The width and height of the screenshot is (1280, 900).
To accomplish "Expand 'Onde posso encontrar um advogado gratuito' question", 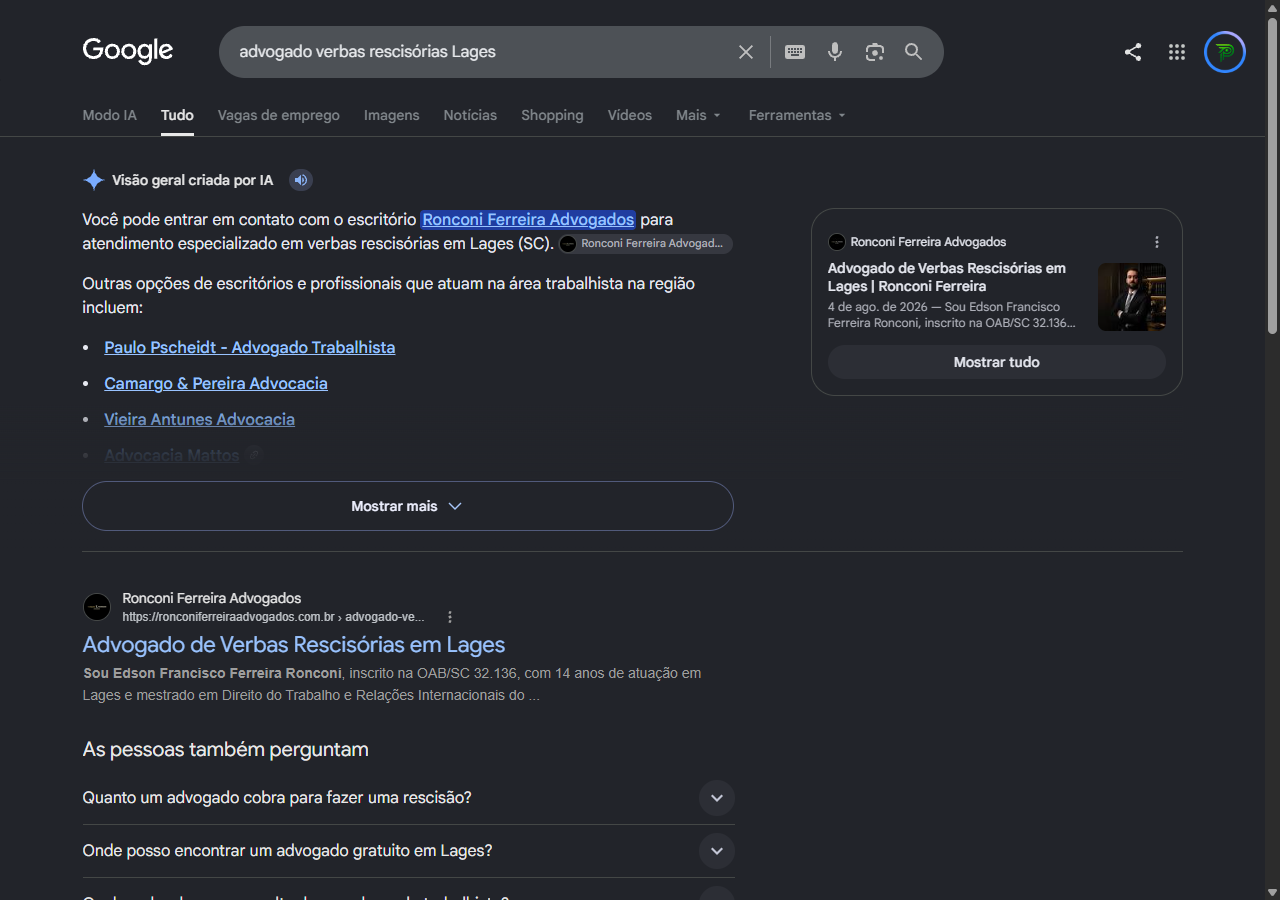I will 408,851.
